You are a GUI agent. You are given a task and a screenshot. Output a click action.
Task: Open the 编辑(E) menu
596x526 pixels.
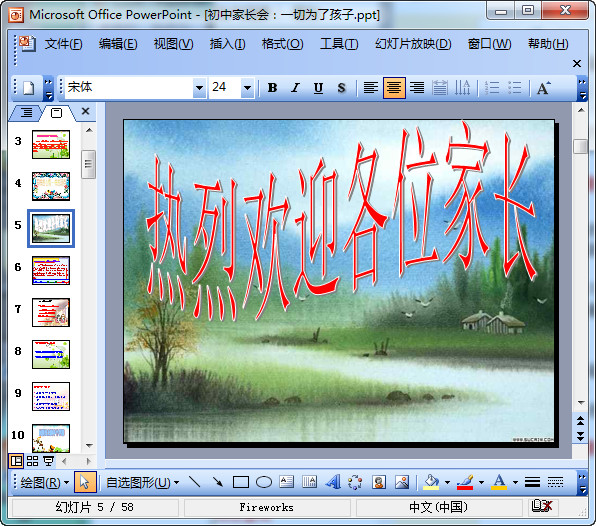point(118,44)
